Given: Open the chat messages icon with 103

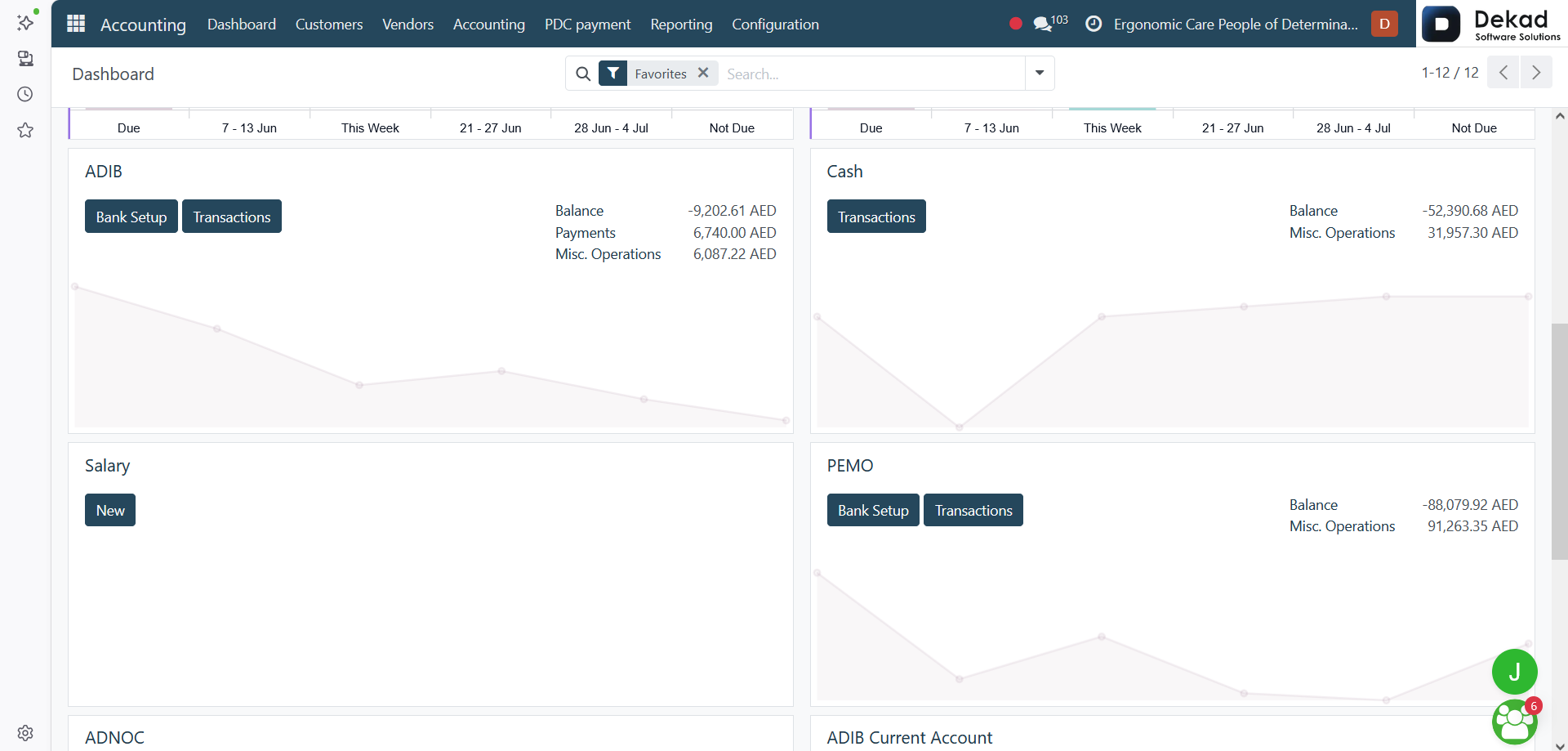Looking at the screenshot, I should pos(1050,23).
